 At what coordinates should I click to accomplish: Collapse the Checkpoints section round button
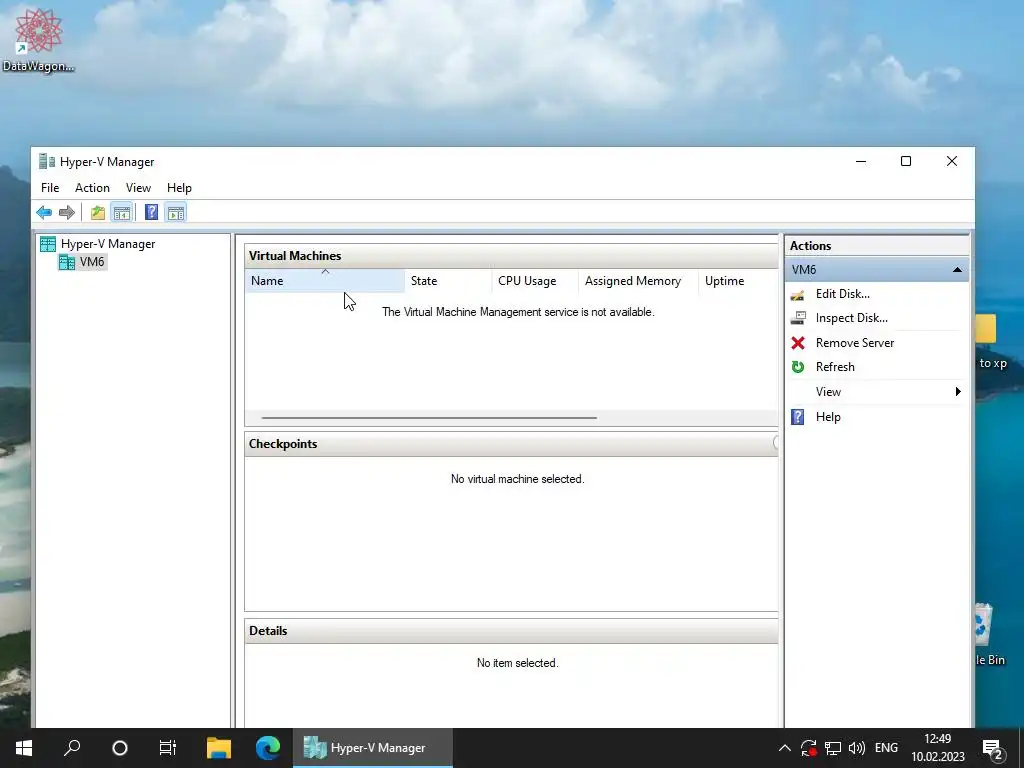click(775, 443)
